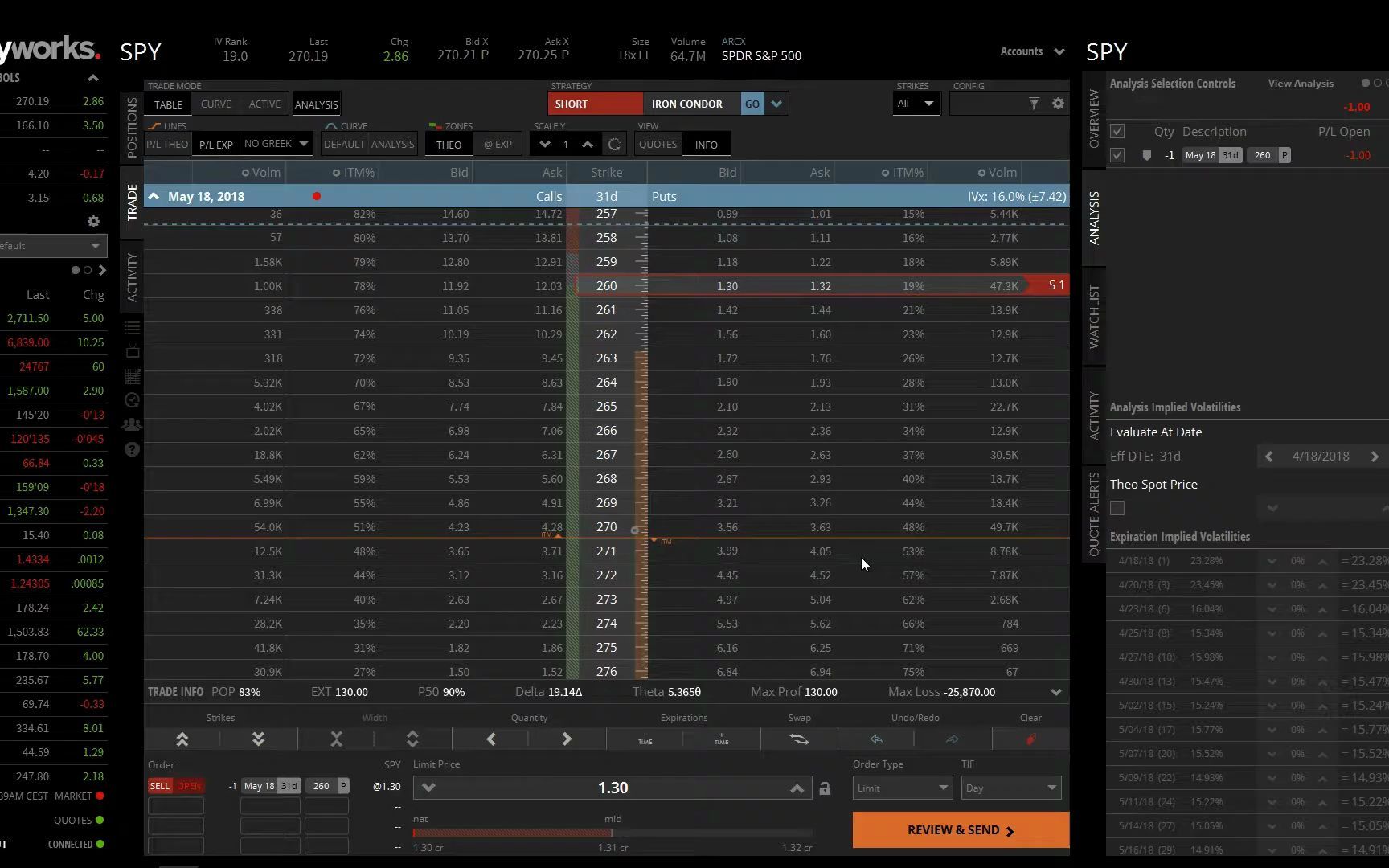Open the Order Type Limit dropdown
Image resolution: width=1389 pixels, height=868 pixels.
coord(902,788)
